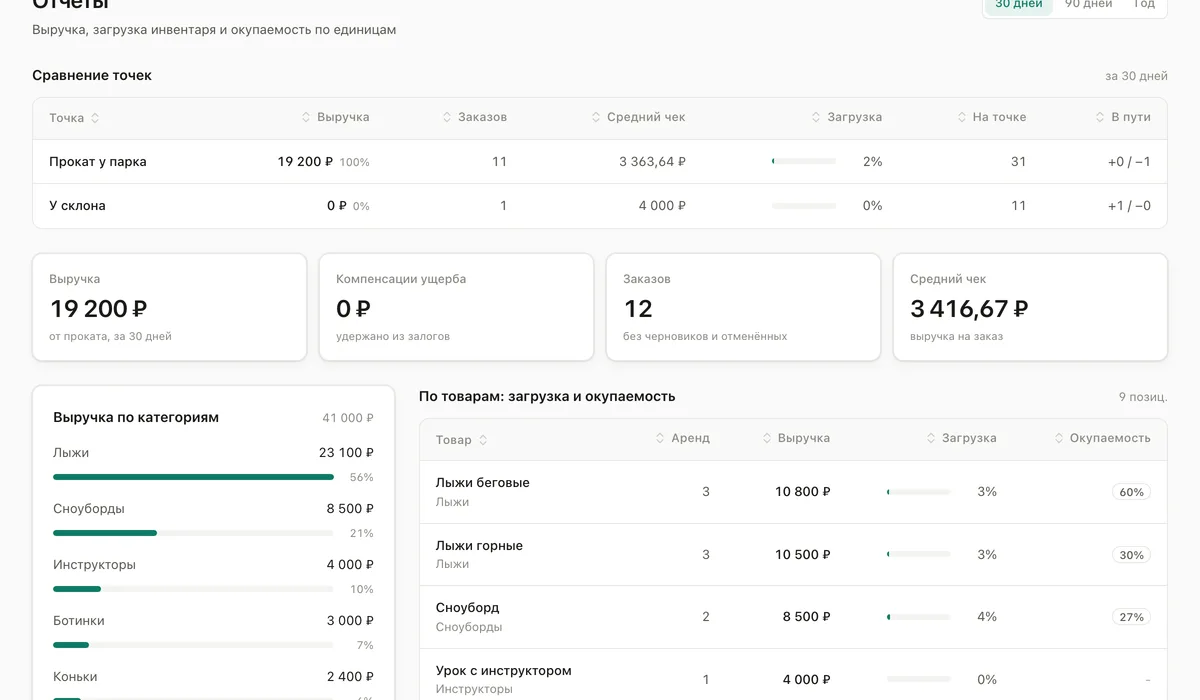Screen dimensions: 1200x700
Task: Click sort icon beside Выручка in locations table
Action: [306, 117]
